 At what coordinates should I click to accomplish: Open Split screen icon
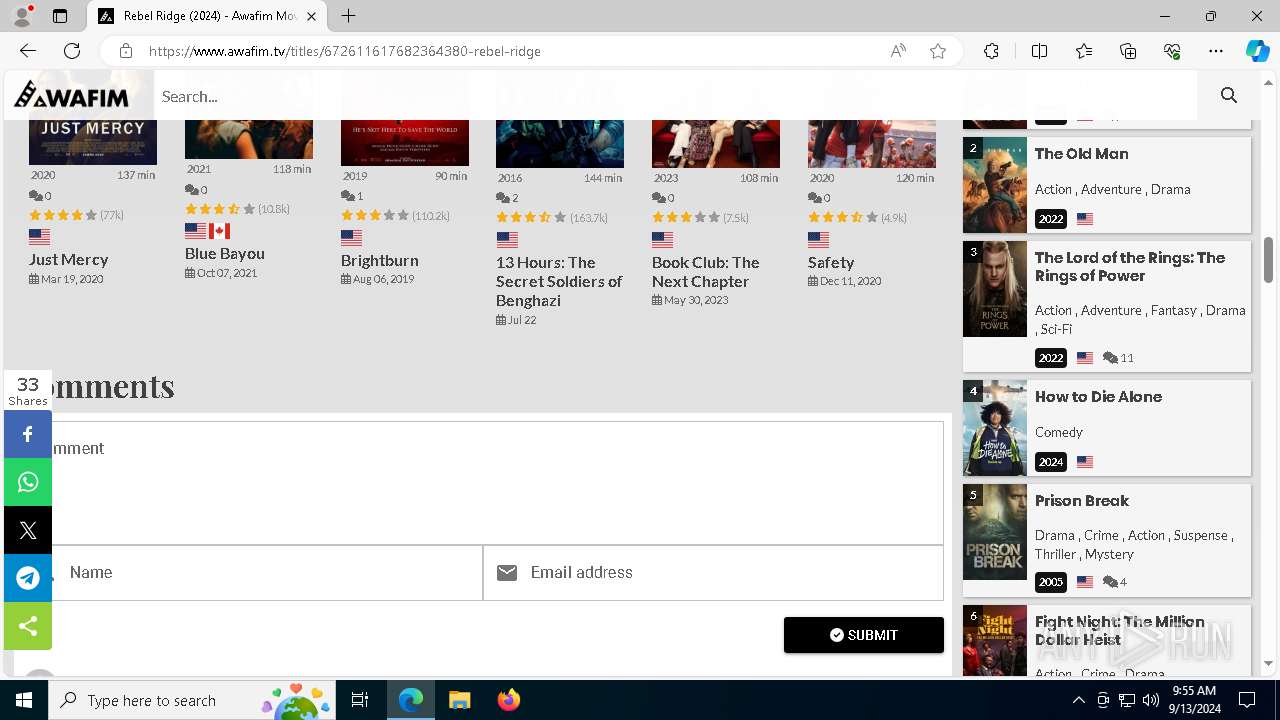pyautogui.click(x=1039, y=51)
